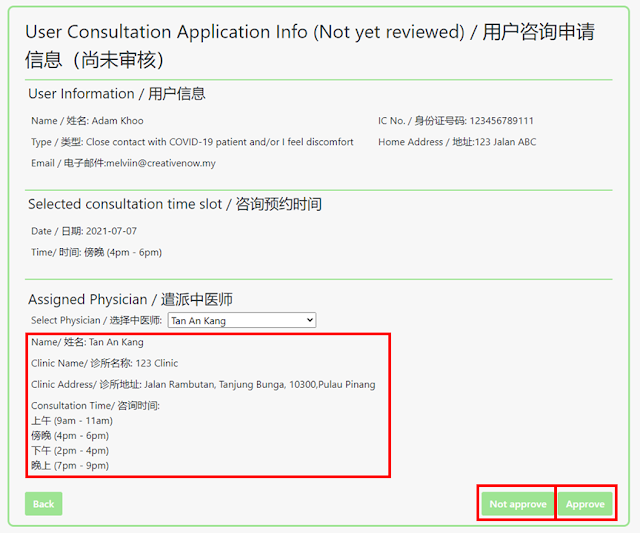Click the Select Physician label text
The image size is (640, 533).
point(96,320)
